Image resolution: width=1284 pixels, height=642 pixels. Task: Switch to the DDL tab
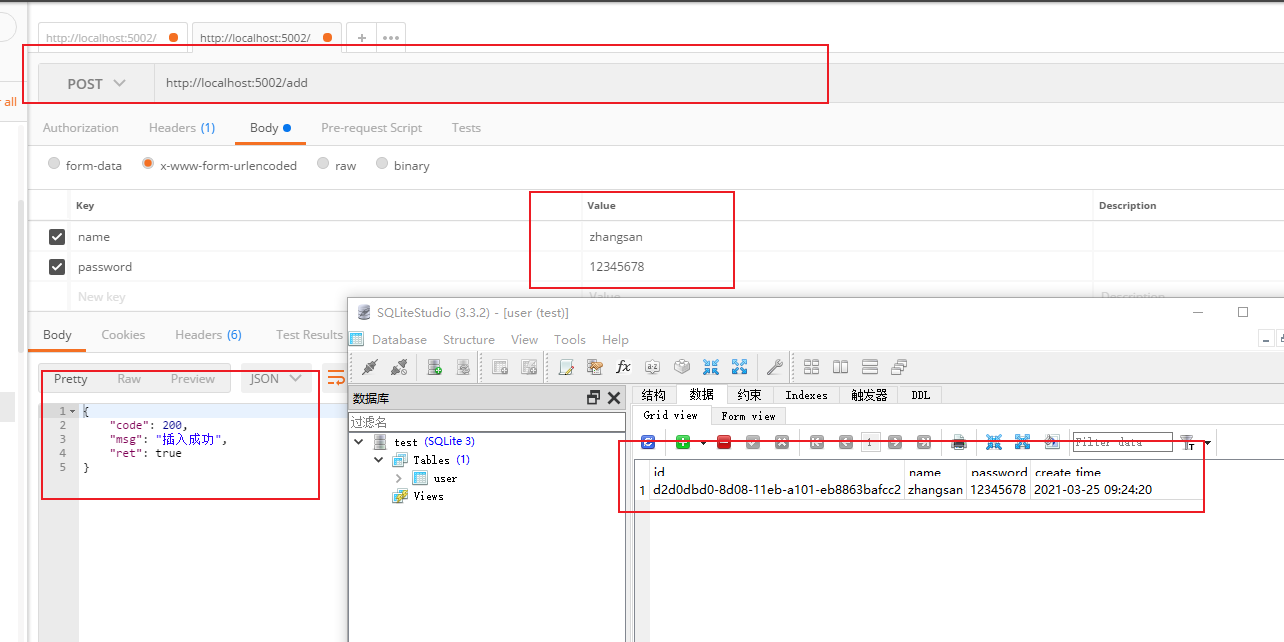coord(920,395)
